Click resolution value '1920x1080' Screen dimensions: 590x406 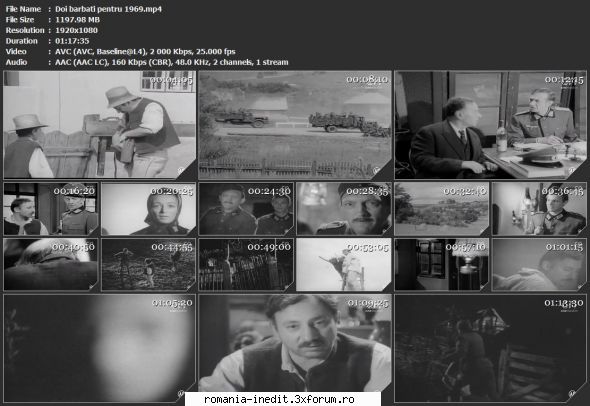76,30
